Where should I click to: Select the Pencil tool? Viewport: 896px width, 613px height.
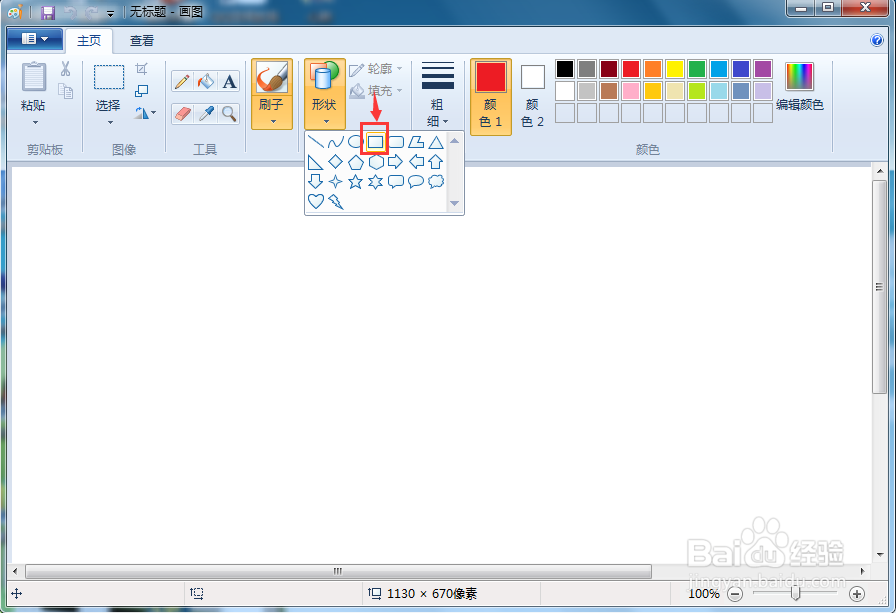182,82
